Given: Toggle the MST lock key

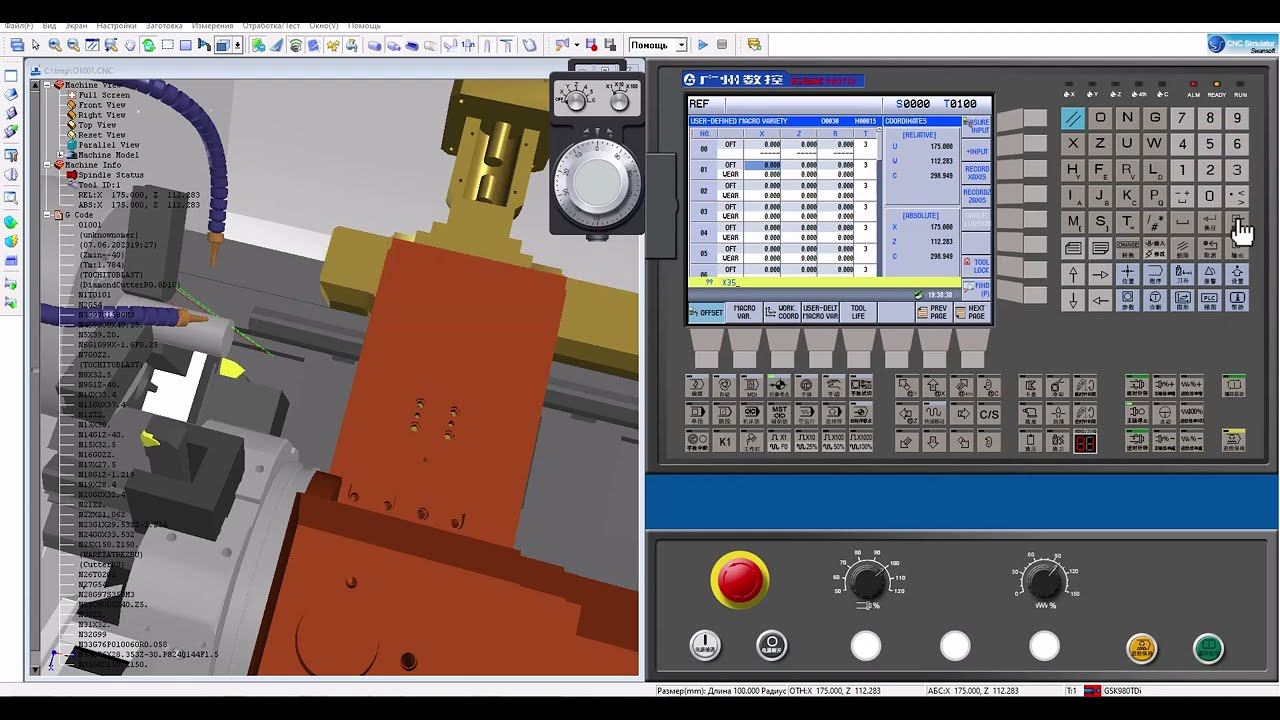Looking at the screenshot, I should pyautogui.click(x=780, y=413).
